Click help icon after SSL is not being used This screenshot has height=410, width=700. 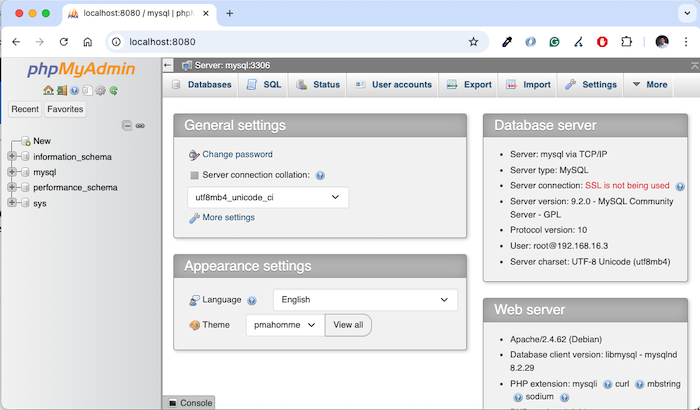tap(680, 186)
